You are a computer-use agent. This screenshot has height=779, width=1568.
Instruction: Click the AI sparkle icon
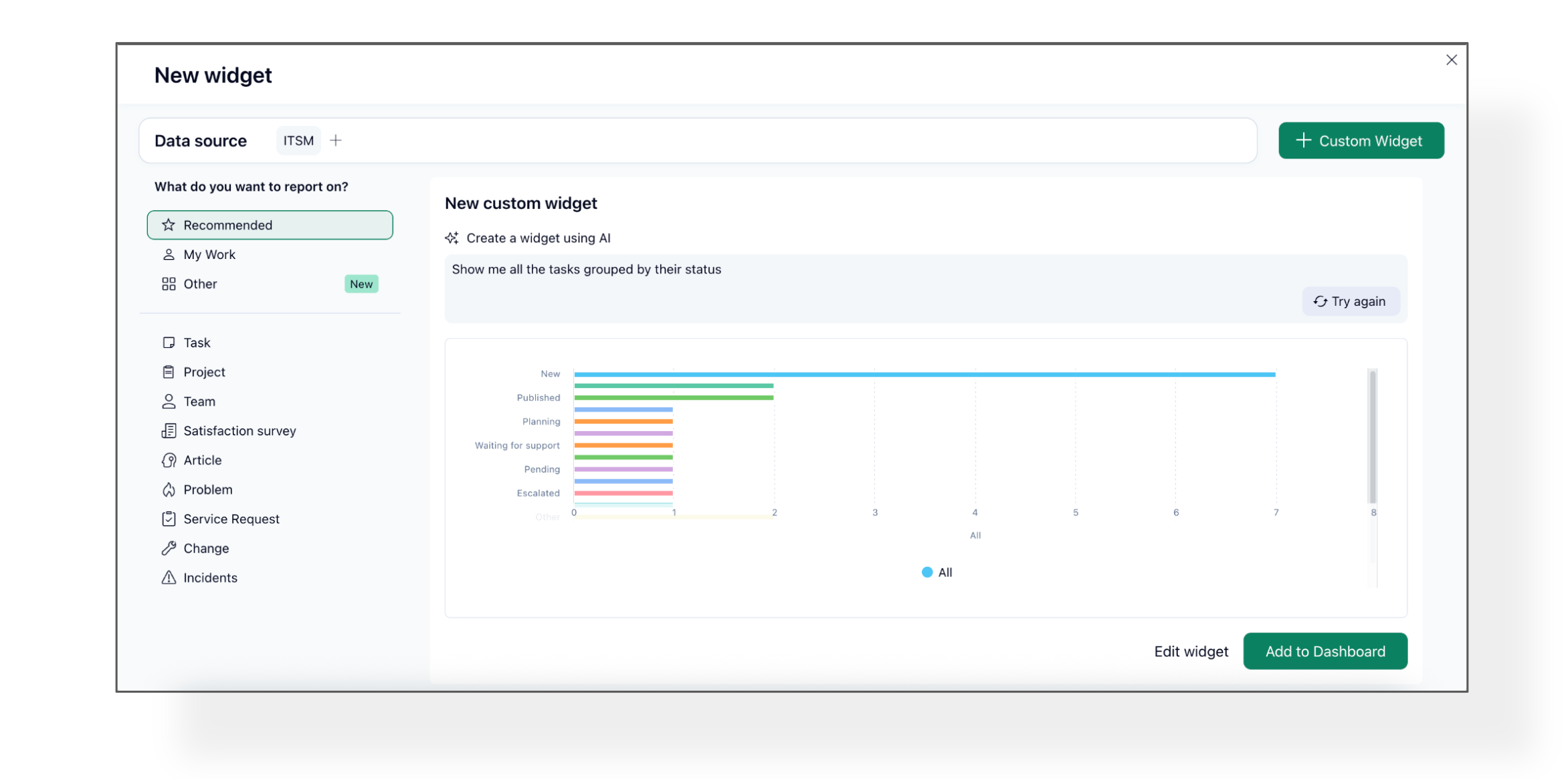(452, 238)
